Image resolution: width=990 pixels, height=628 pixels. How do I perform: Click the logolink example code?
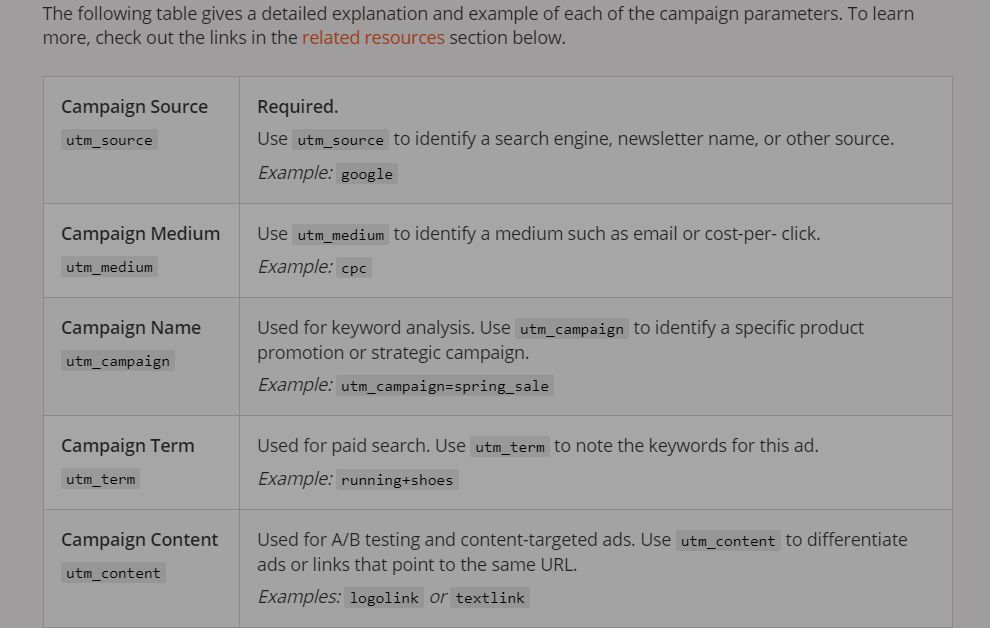385,598
